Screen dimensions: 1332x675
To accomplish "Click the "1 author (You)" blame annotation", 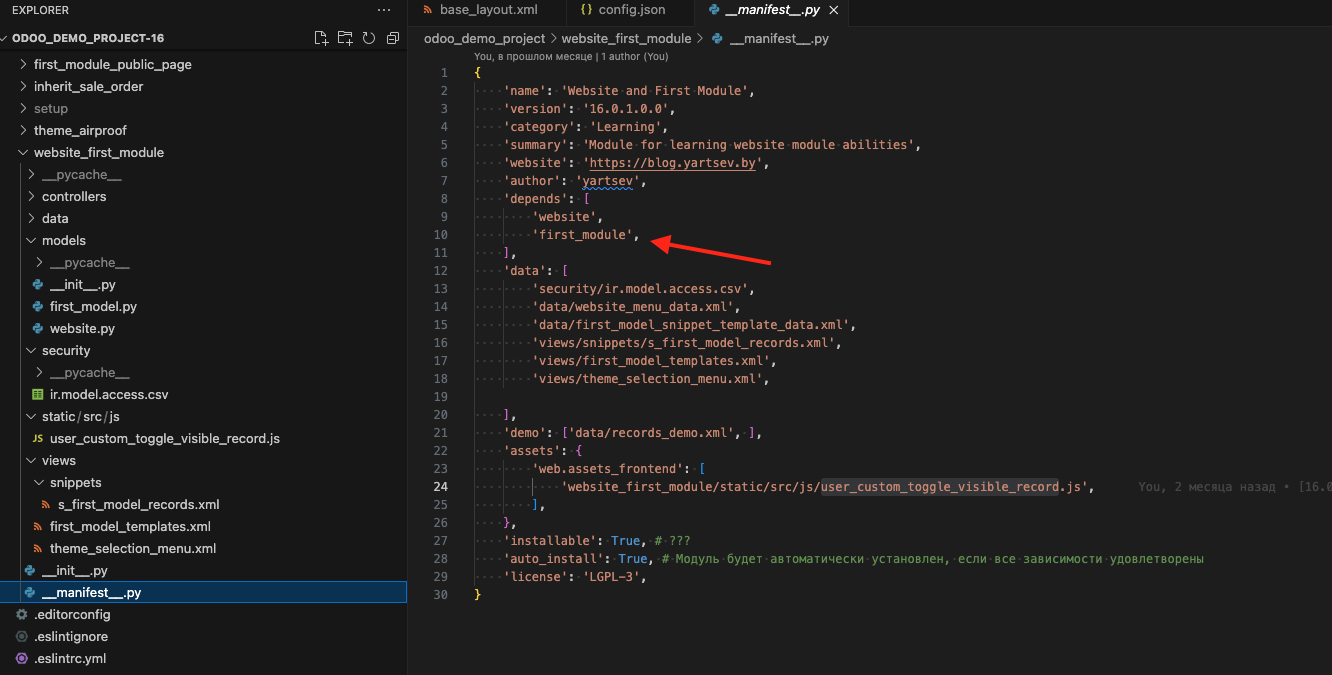I will 634,57.
